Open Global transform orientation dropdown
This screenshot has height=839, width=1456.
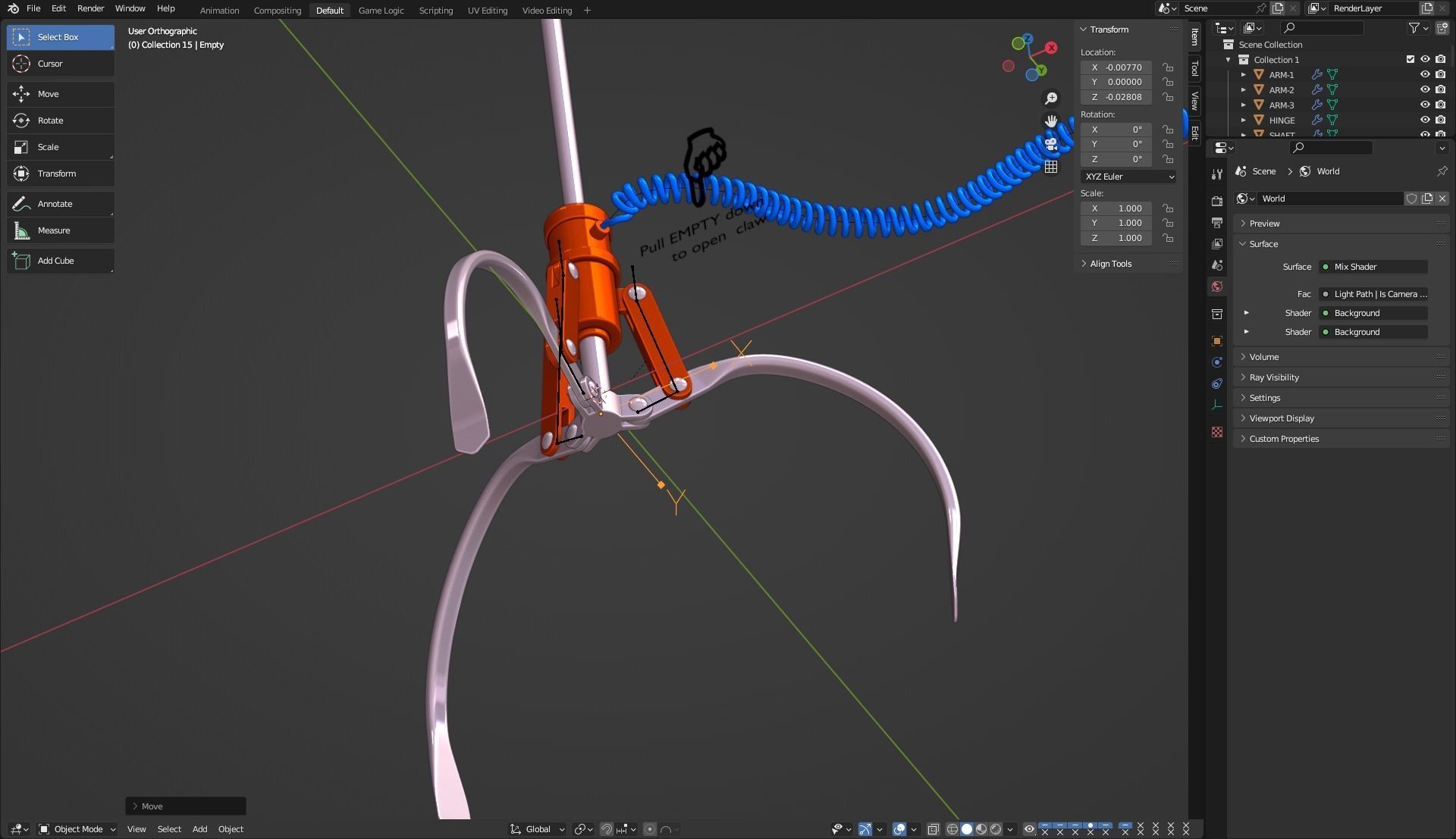(x=538, y=829)
